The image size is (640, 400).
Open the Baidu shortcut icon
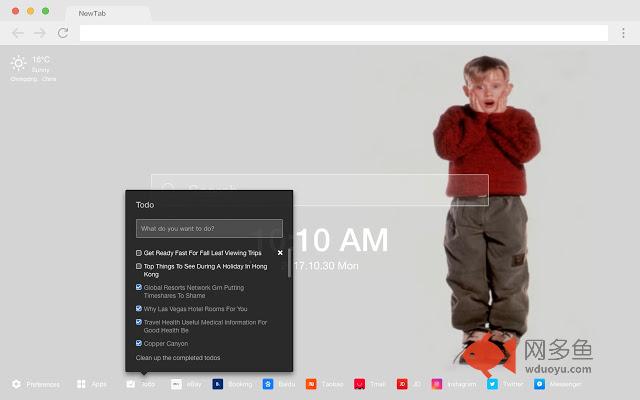click(x=268, y=384)
